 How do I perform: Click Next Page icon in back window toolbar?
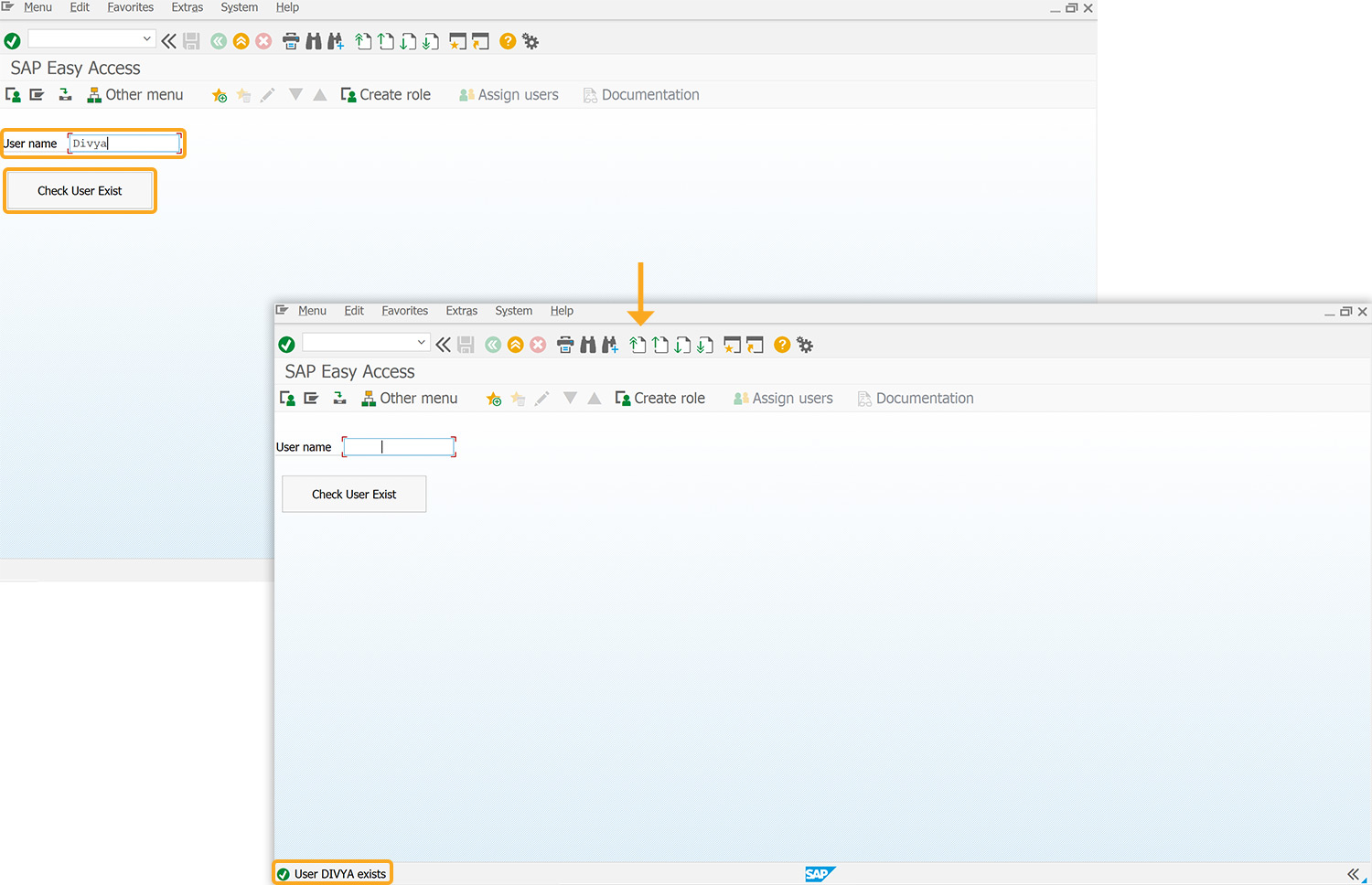click(x=408, y=41)
